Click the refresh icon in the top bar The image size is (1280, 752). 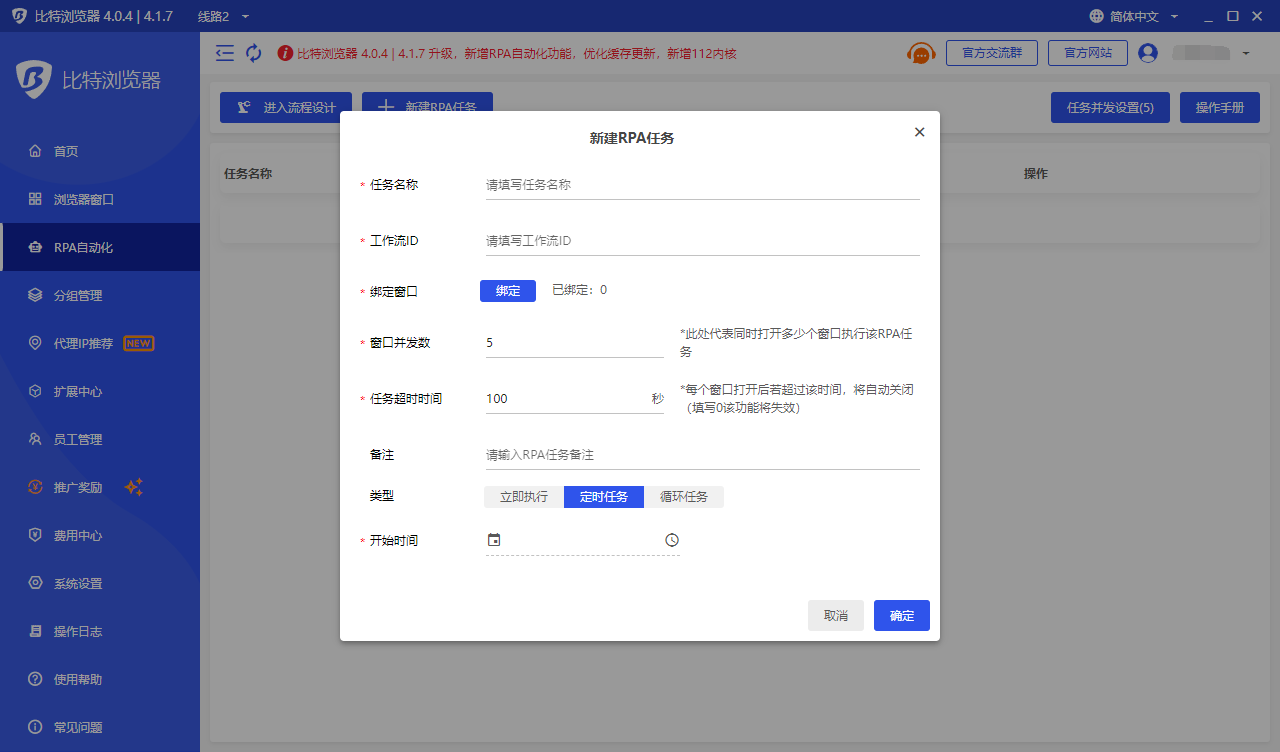254,53
